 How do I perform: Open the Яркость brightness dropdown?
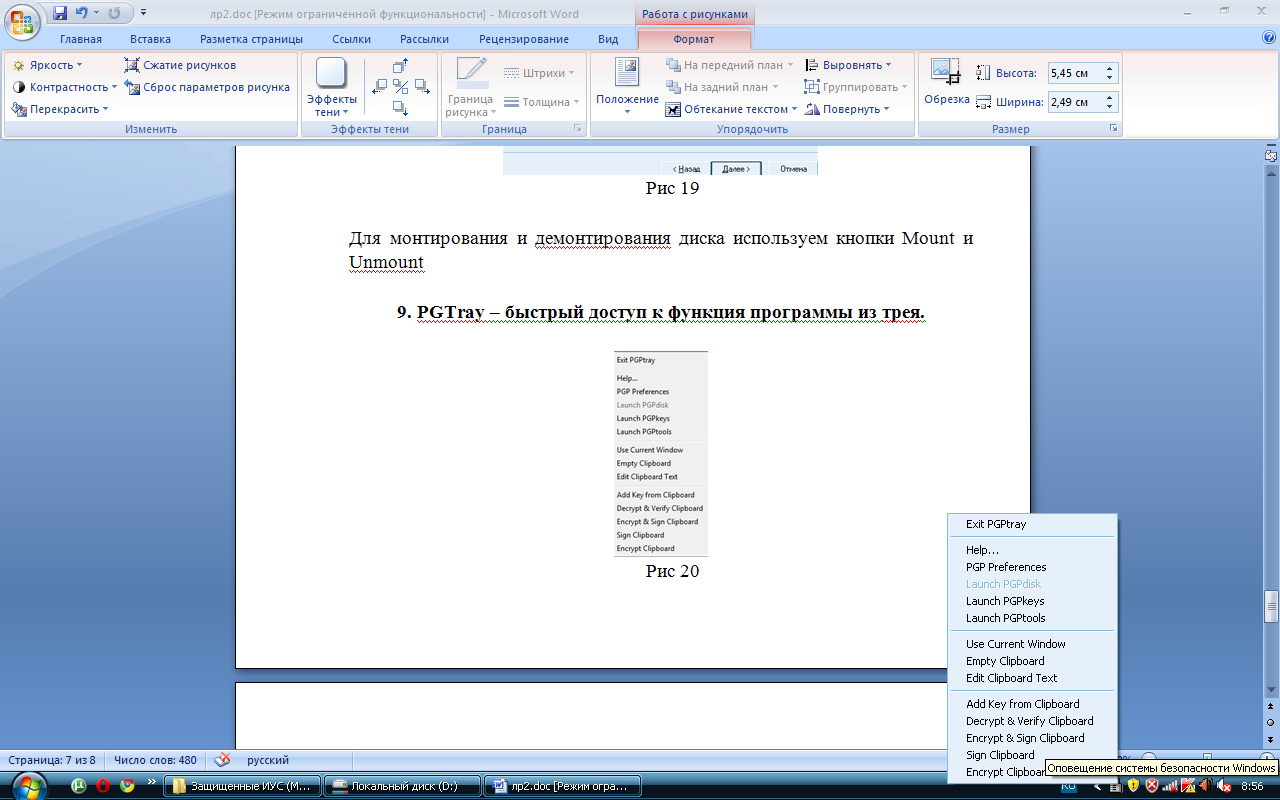click(47, 65)
